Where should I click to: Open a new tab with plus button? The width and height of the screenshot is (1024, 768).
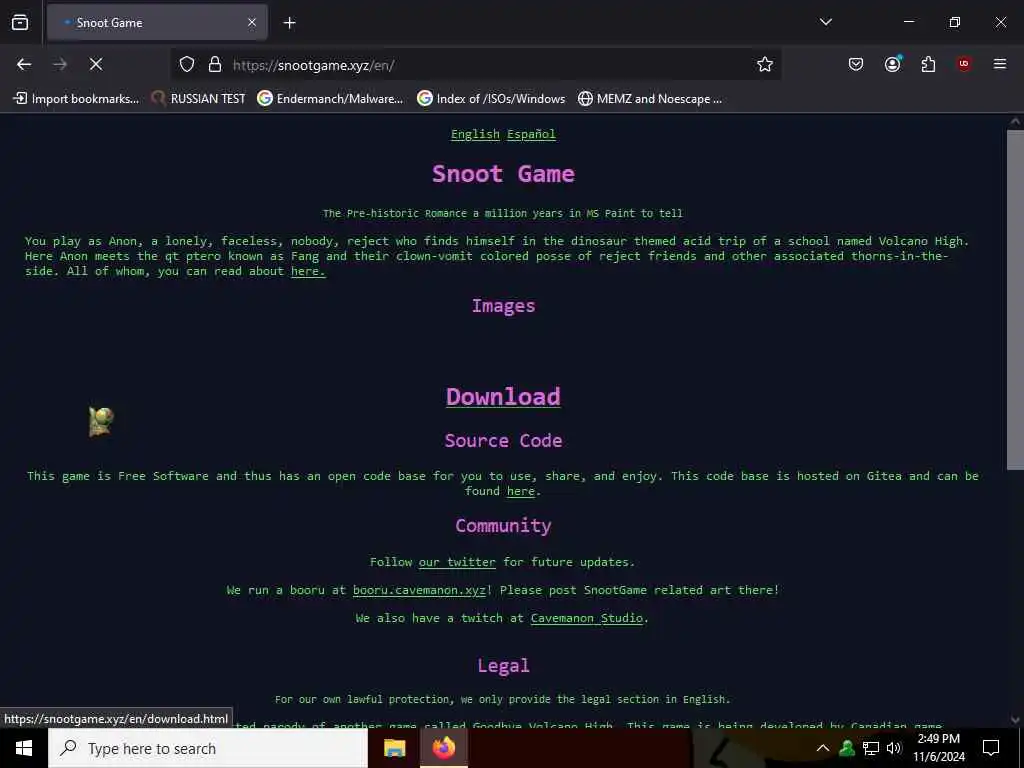(289, 23)
